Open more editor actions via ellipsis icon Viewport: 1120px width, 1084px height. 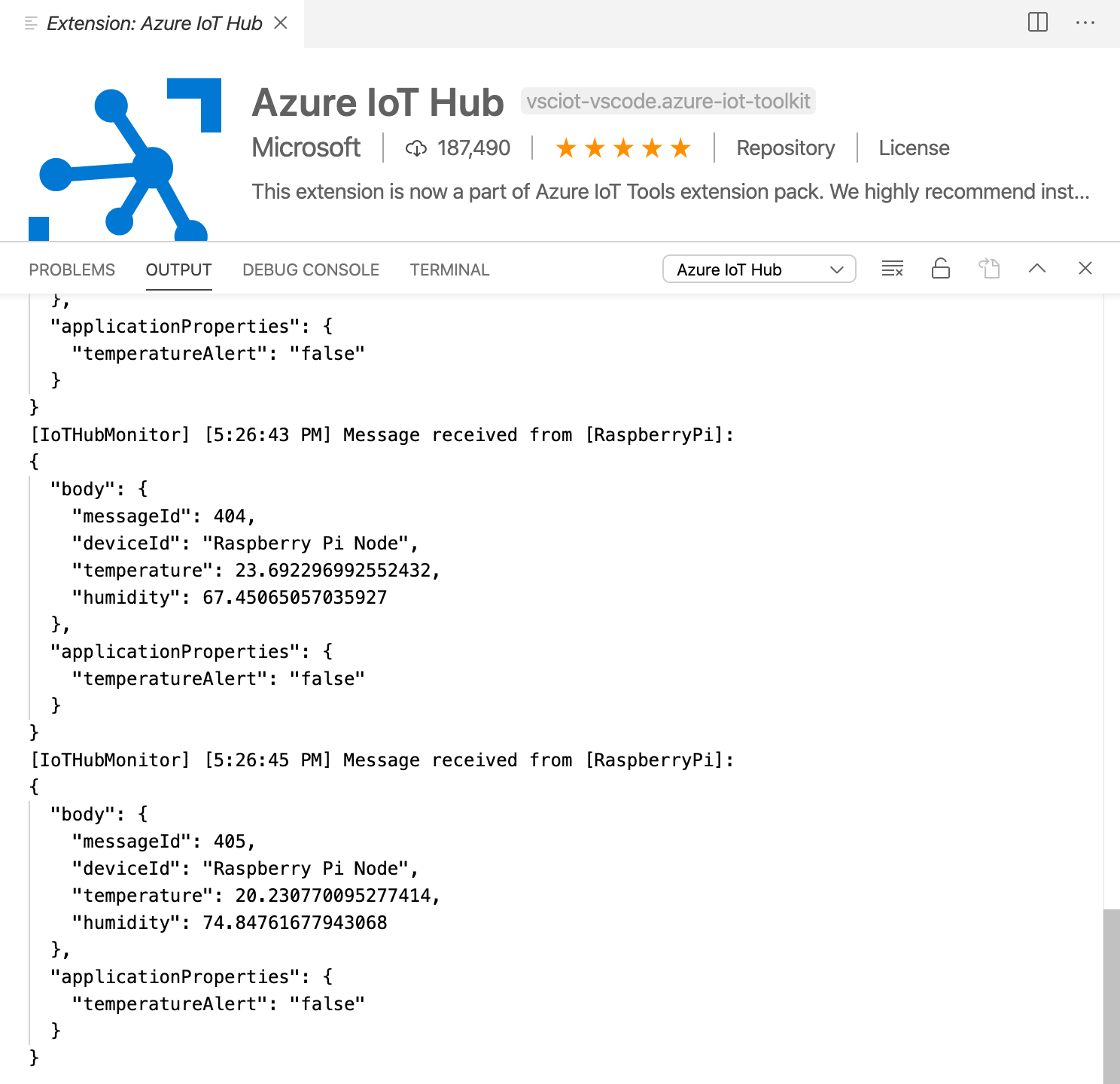(1085, 23)
